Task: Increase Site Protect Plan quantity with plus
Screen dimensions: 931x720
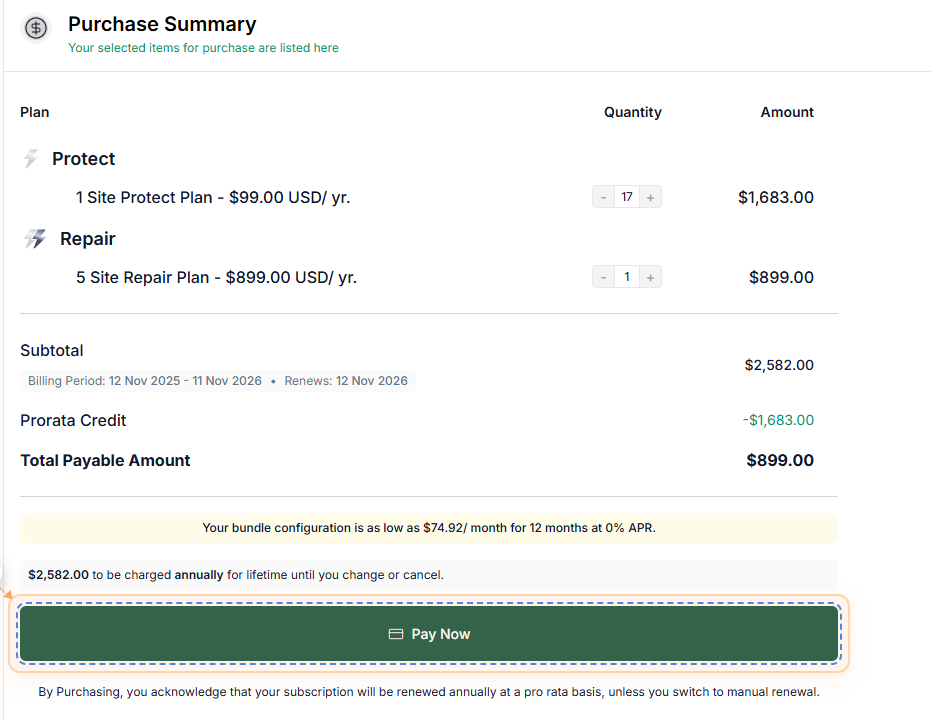Action: pos(651,197)
